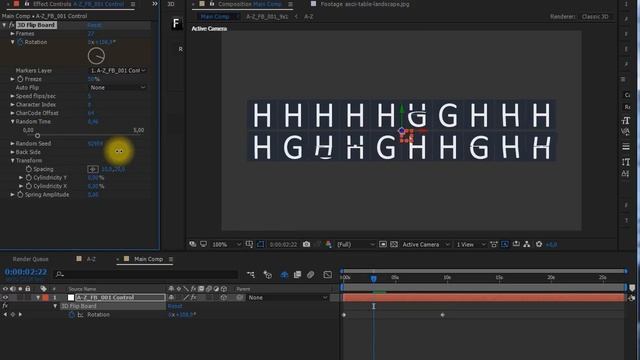Toggle the Rotation stopwatch in Effect Controls

click(x=20, y=42)
